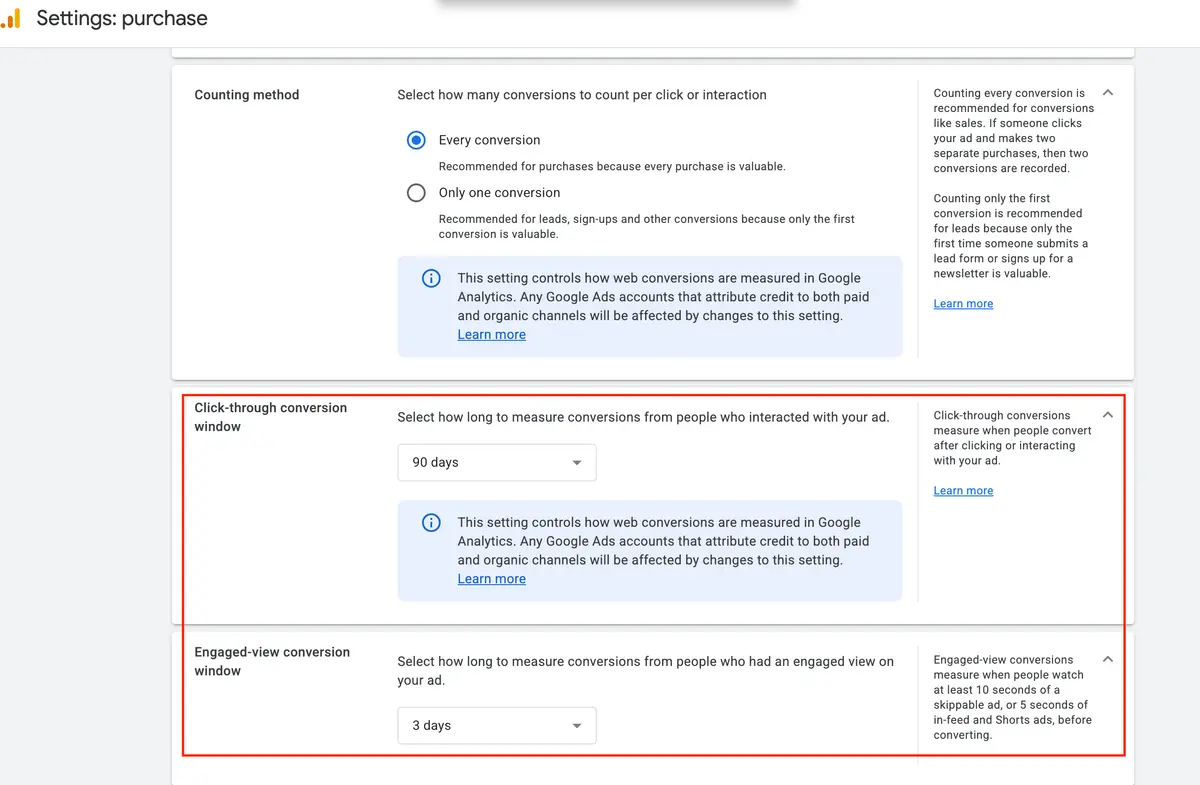The height and width of the screenshot is (785, 1200).
Task: Click the 'Click-through conversions measure' help text
Action: (1012, 438)
